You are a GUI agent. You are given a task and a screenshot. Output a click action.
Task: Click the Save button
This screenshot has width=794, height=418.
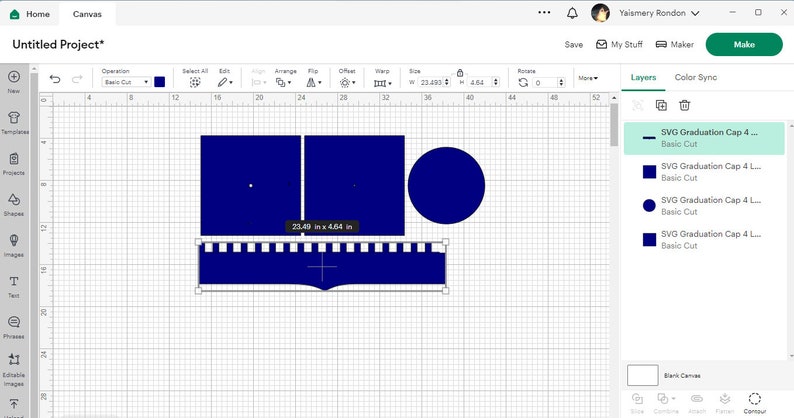point(574,45)
